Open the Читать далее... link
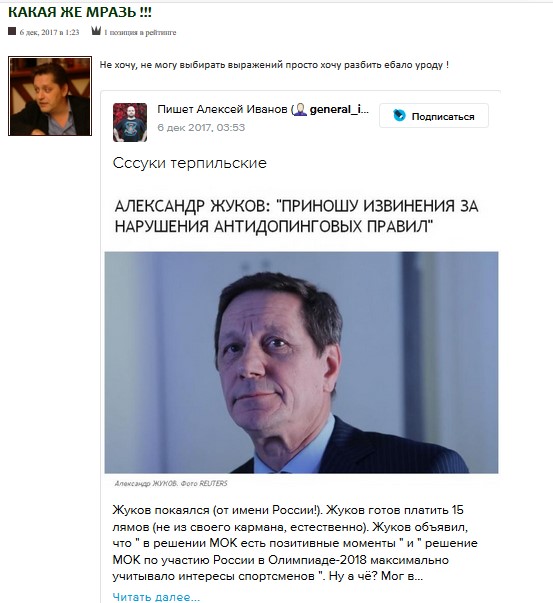553x603 pixels. 156,597
